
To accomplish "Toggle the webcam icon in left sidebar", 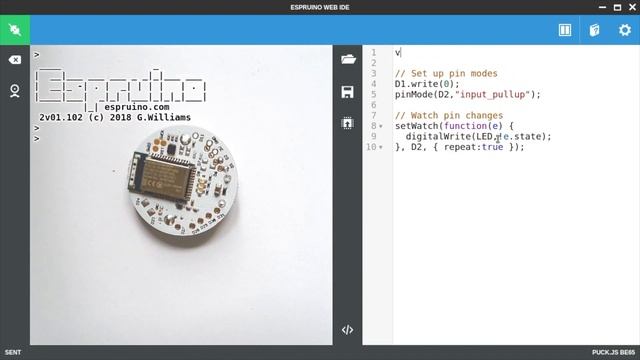I will click(x=15, y=91).
